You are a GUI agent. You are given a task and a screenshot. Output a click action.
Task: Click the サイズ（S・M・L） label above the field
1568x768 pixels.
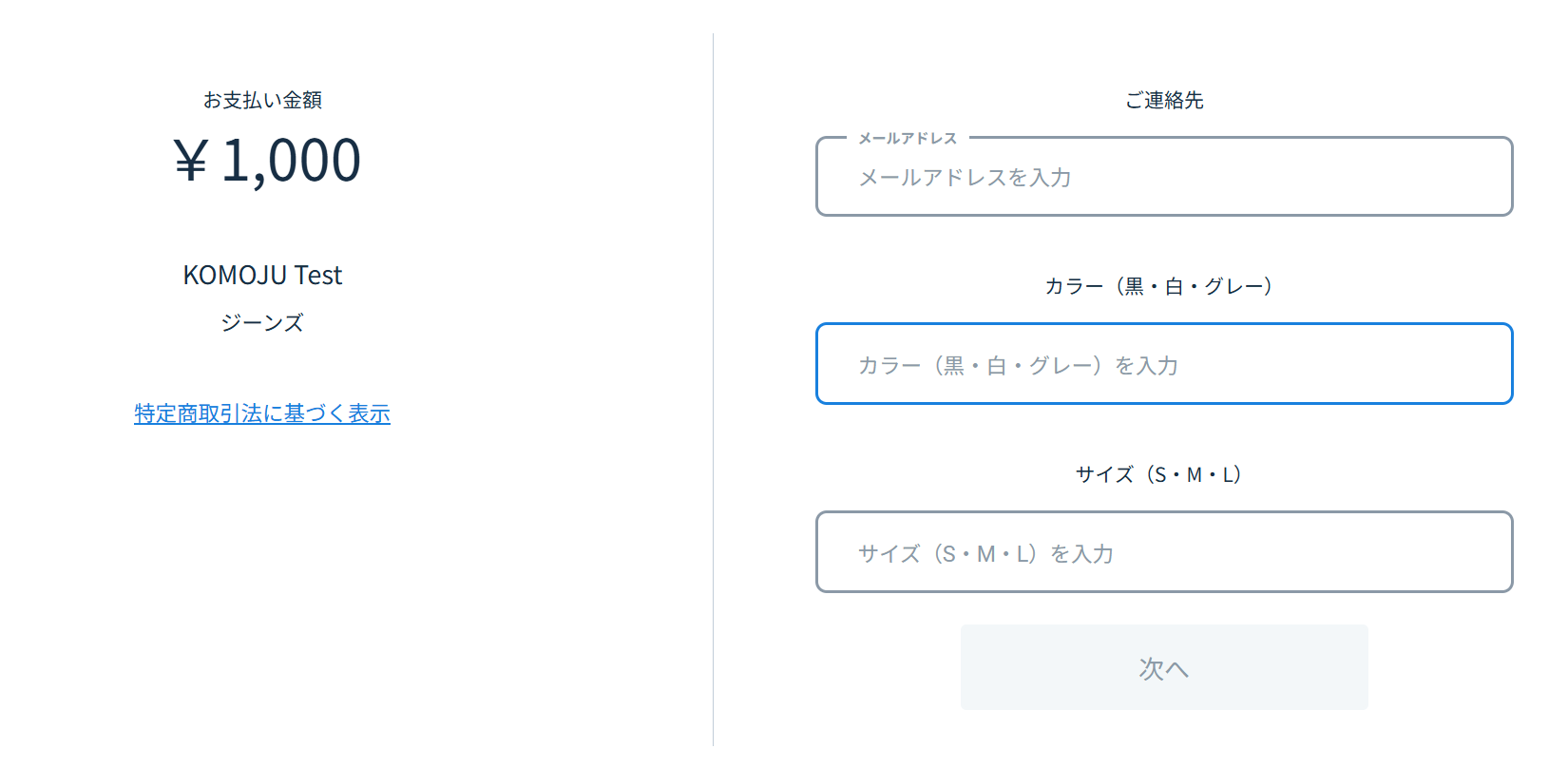point(1158,474)
